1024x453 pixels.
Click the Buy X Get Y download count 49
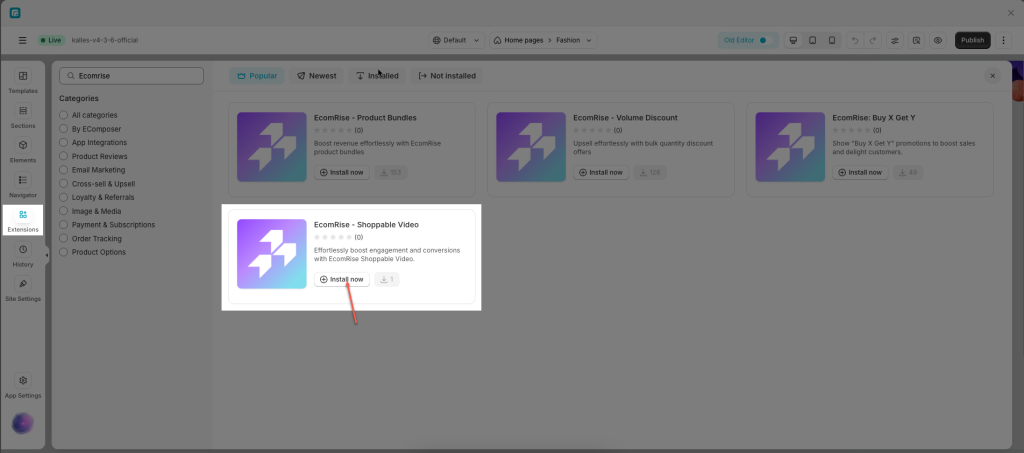908,172
